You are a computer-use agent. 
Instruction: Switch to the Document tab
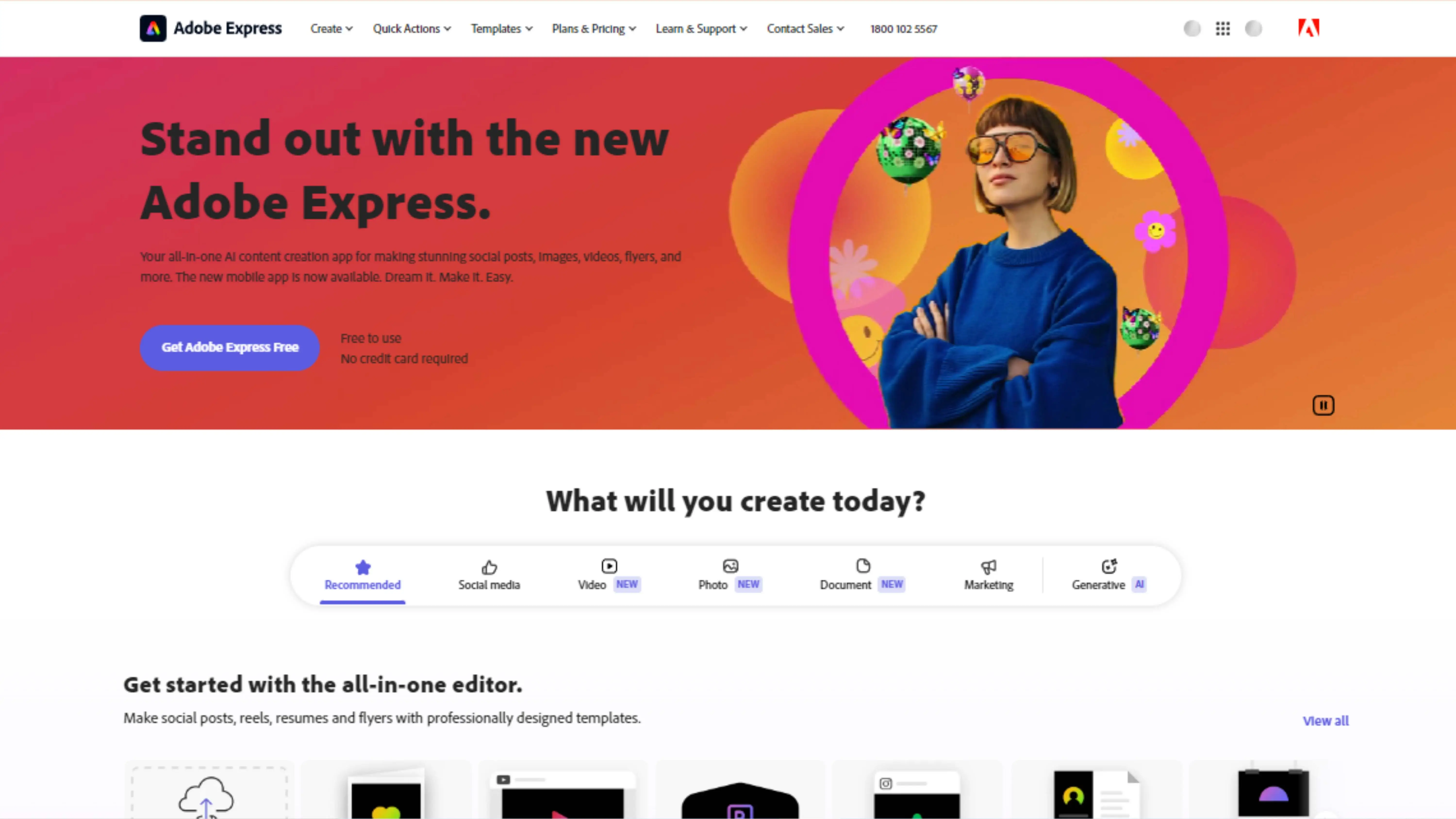(862, 575)
